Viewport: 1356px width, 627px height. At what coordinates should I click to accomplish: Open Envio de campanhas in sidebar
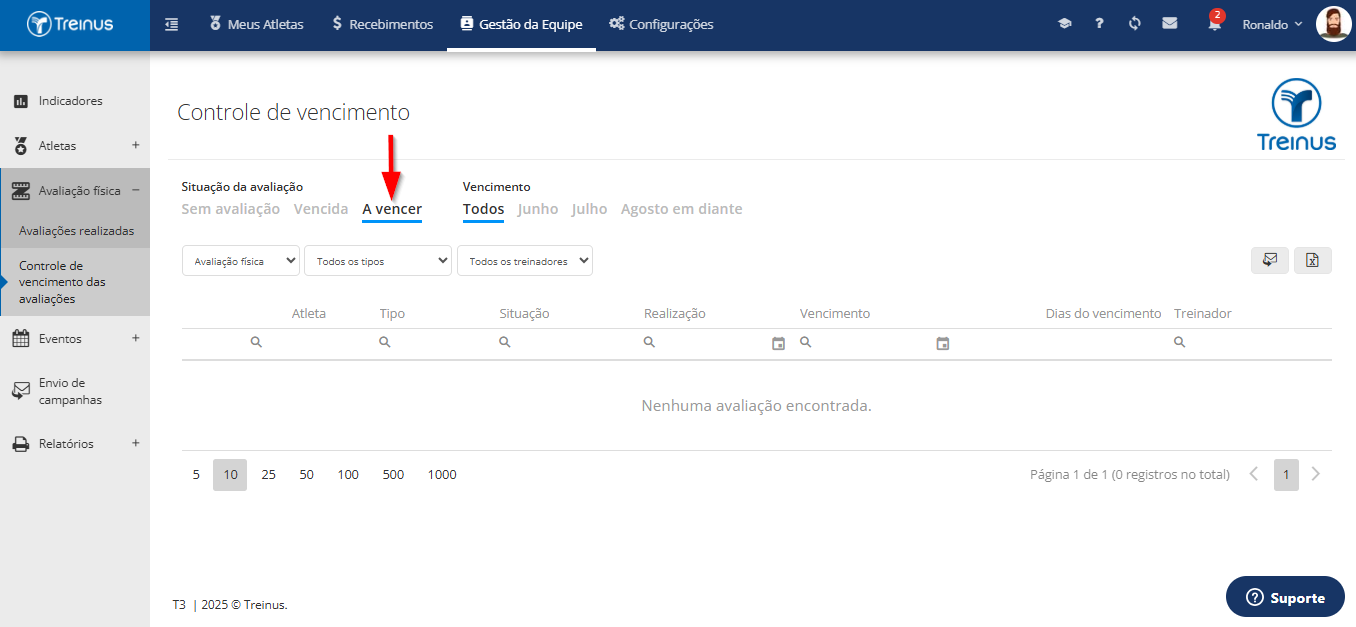click(x=75, y=391)
